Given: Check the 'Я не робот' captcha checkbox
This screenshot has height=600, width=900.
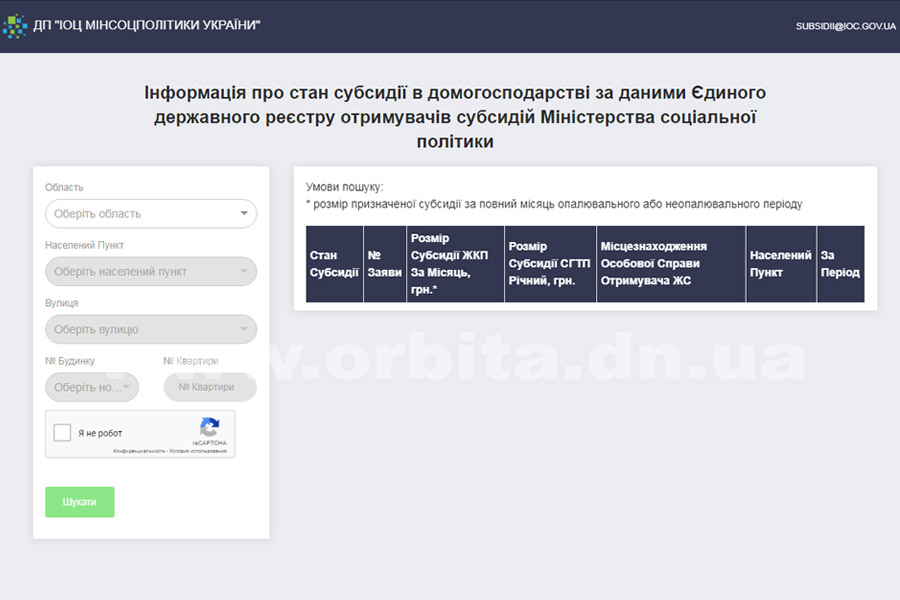Looking at the screenshot, I should (62, 432).
